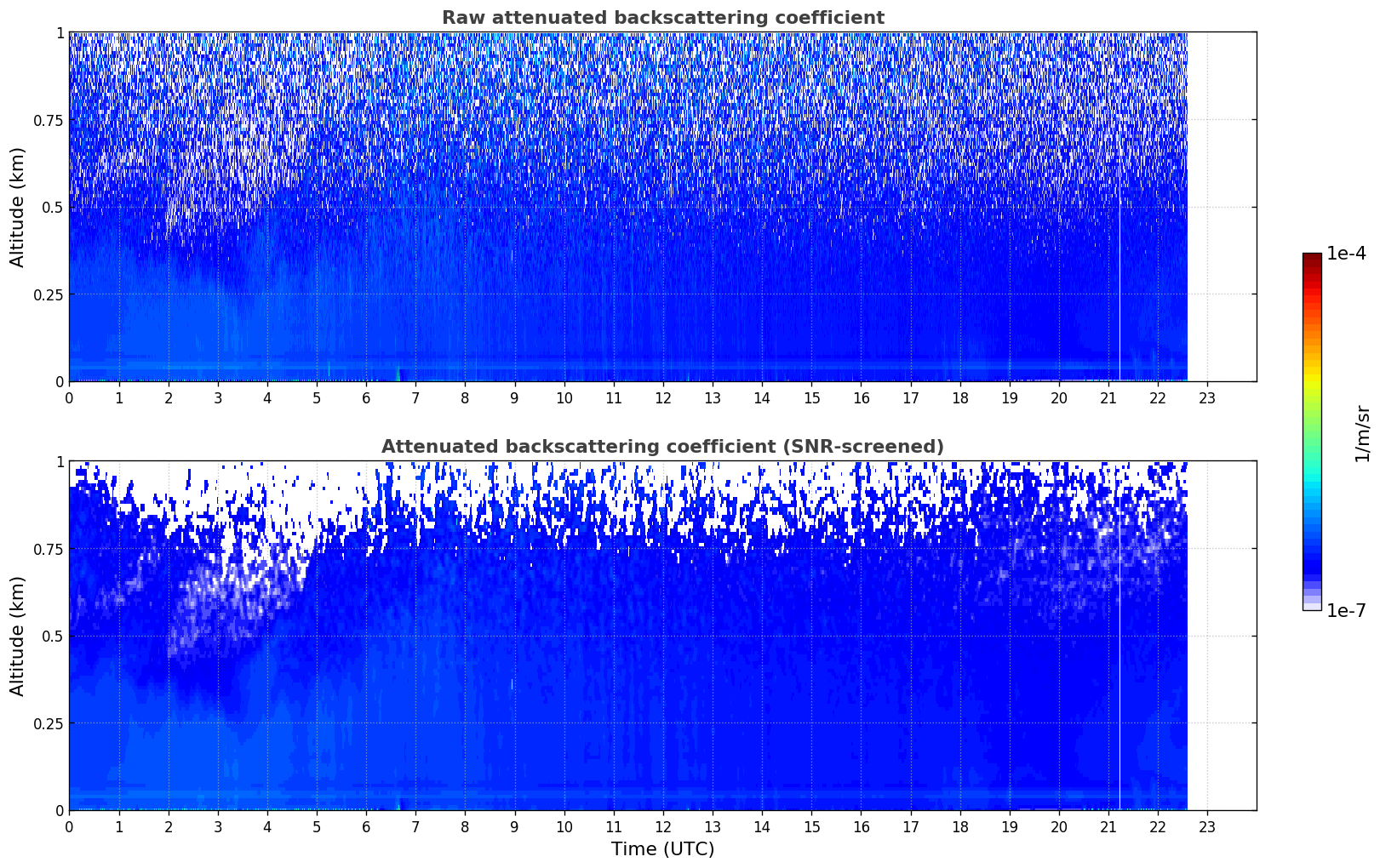
Task: Click altitude tick '0.25' on the SNR-screened plot
Action: [49, 723]
